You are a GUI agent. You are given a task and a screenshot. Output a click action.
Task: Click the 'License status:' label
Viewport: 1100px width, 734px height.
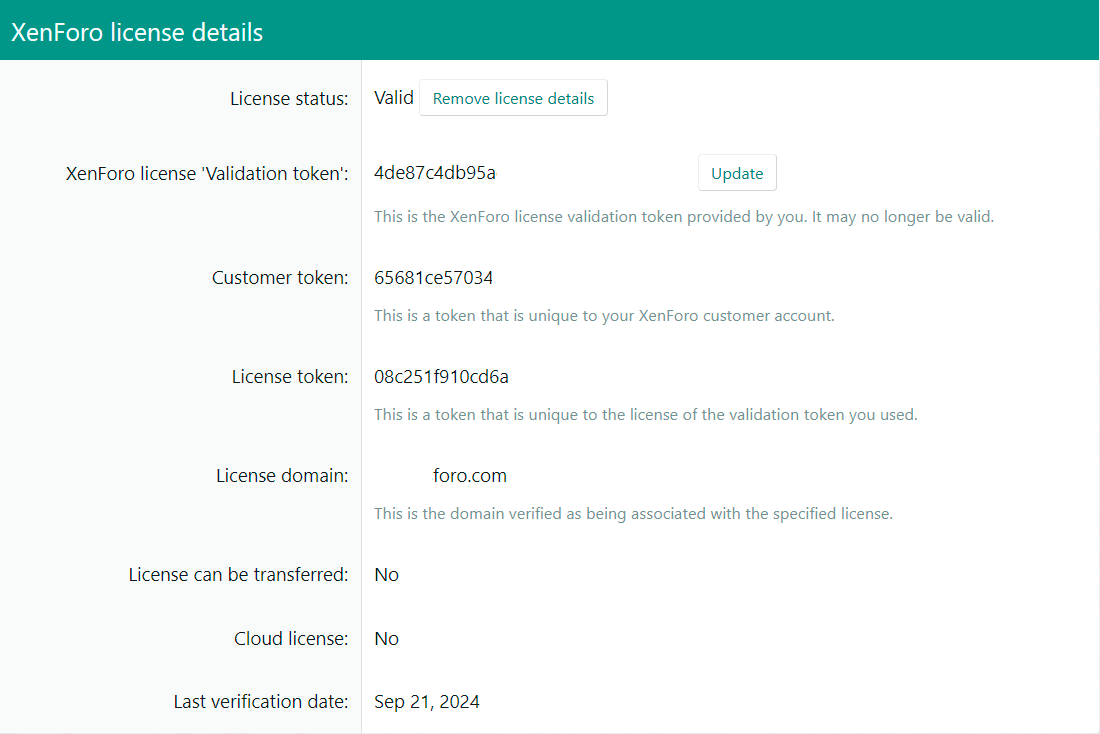pos(289,99)
